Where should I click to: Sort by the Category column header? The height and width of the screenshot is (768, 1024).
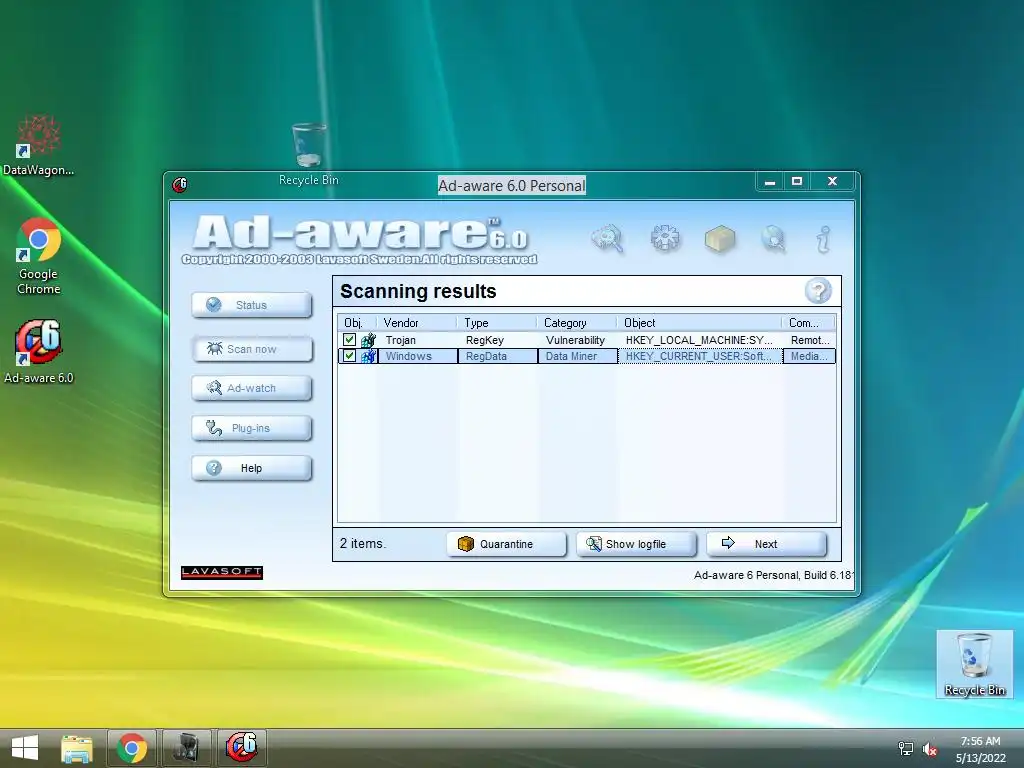pyautogui.click(x=577, y=323)
